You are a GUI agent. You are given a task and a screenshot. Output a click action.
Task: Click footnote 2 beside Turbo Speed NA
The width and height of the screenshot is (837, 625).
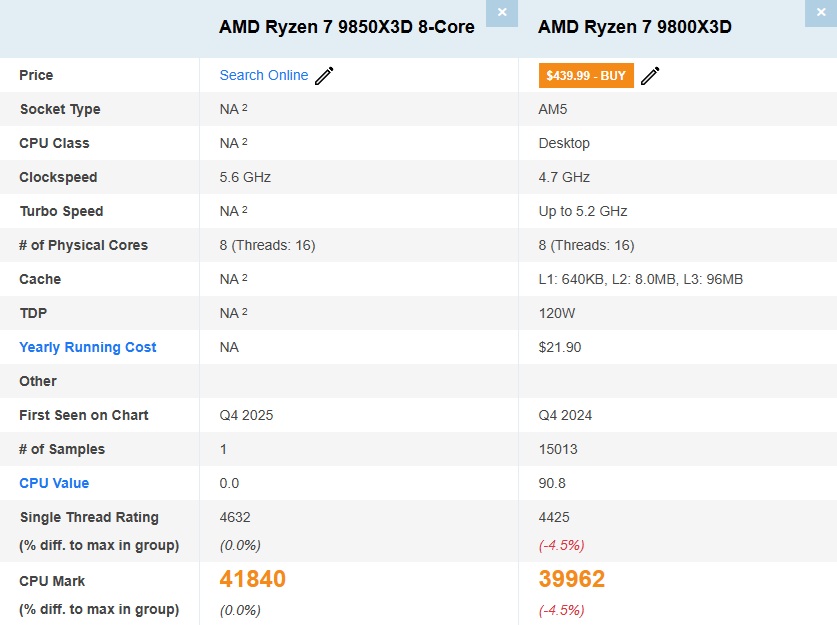(x=243, y=207)
